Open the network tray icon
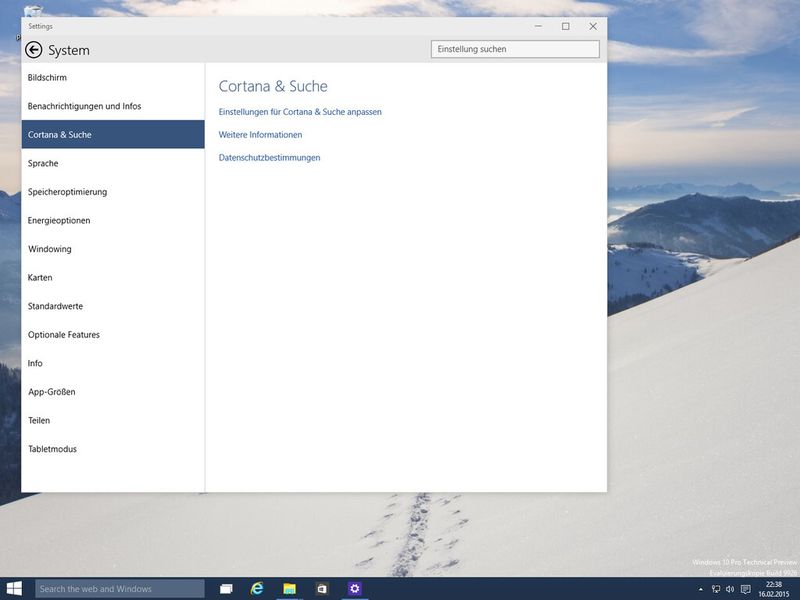800x600 pixels. point(716,589)
